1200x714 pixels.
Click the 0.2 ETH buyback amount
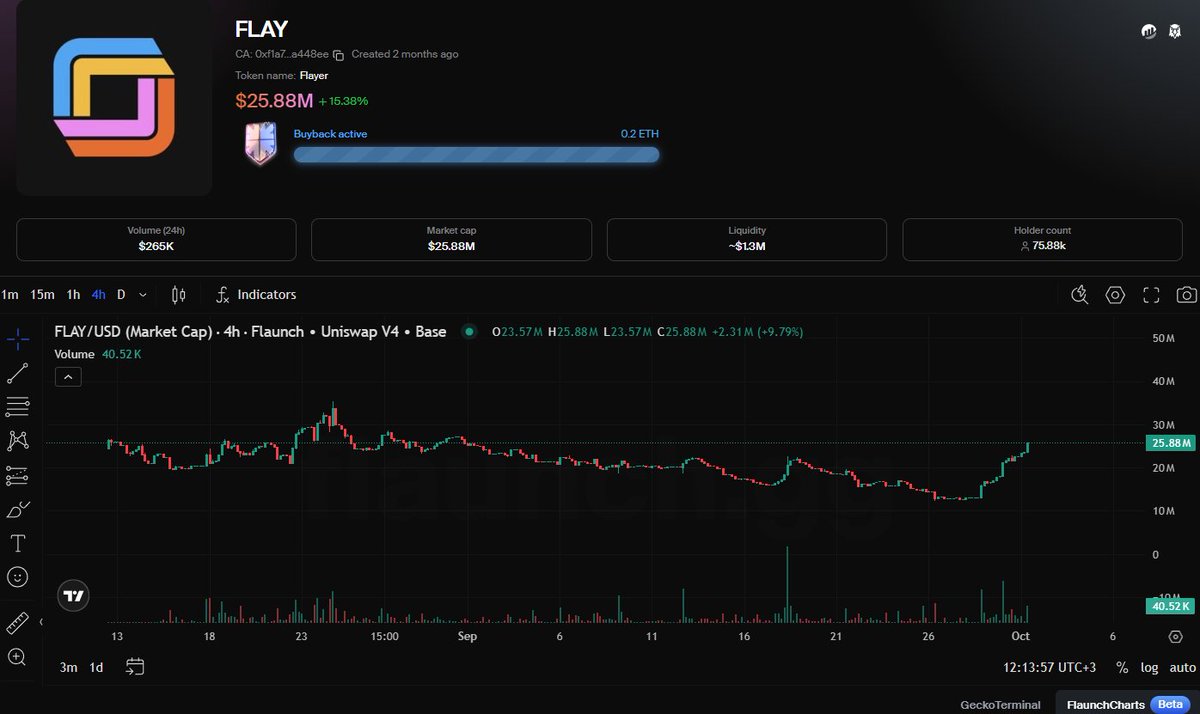640,133
